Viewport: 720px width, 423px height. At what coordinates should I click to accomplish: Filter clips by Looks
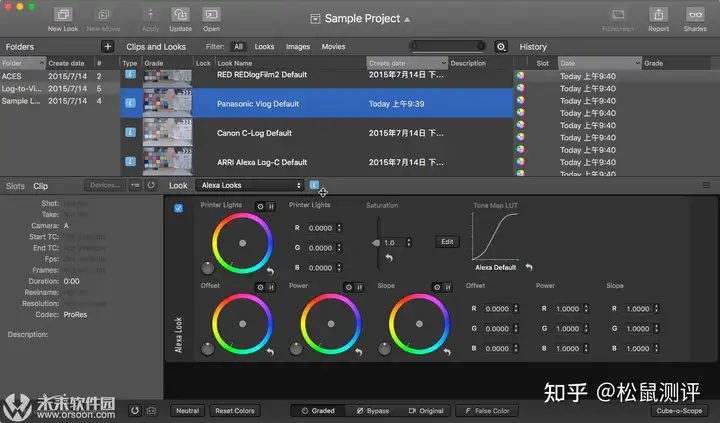pos(264,46)
